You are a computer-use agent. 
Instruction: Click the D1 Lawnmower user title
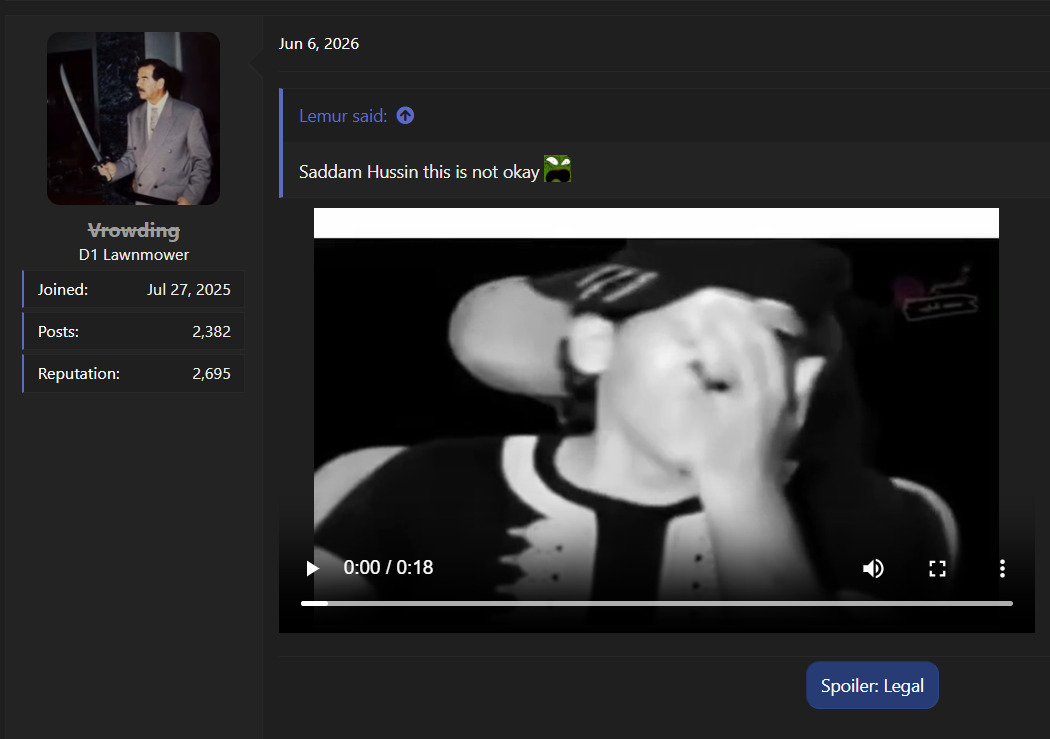pyautogui.click(x=133, y=254)
